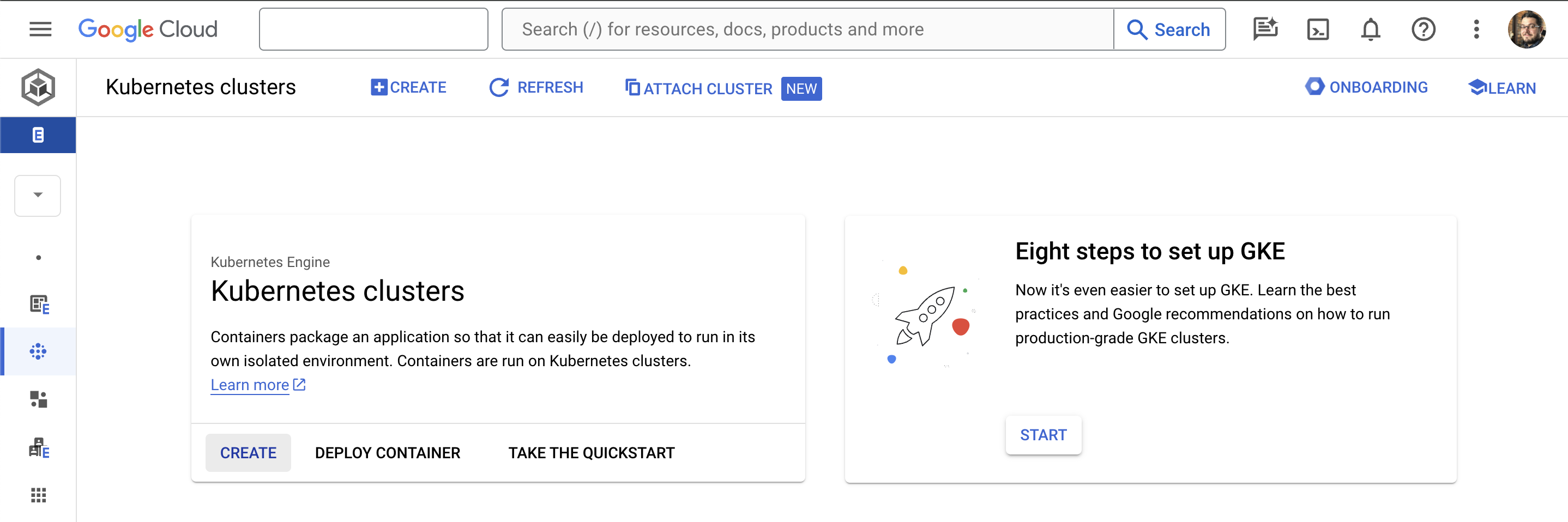Viewport: 1568px width, 522px height.
Task: Open the Workloads sidebar icon
Action: 38,399
